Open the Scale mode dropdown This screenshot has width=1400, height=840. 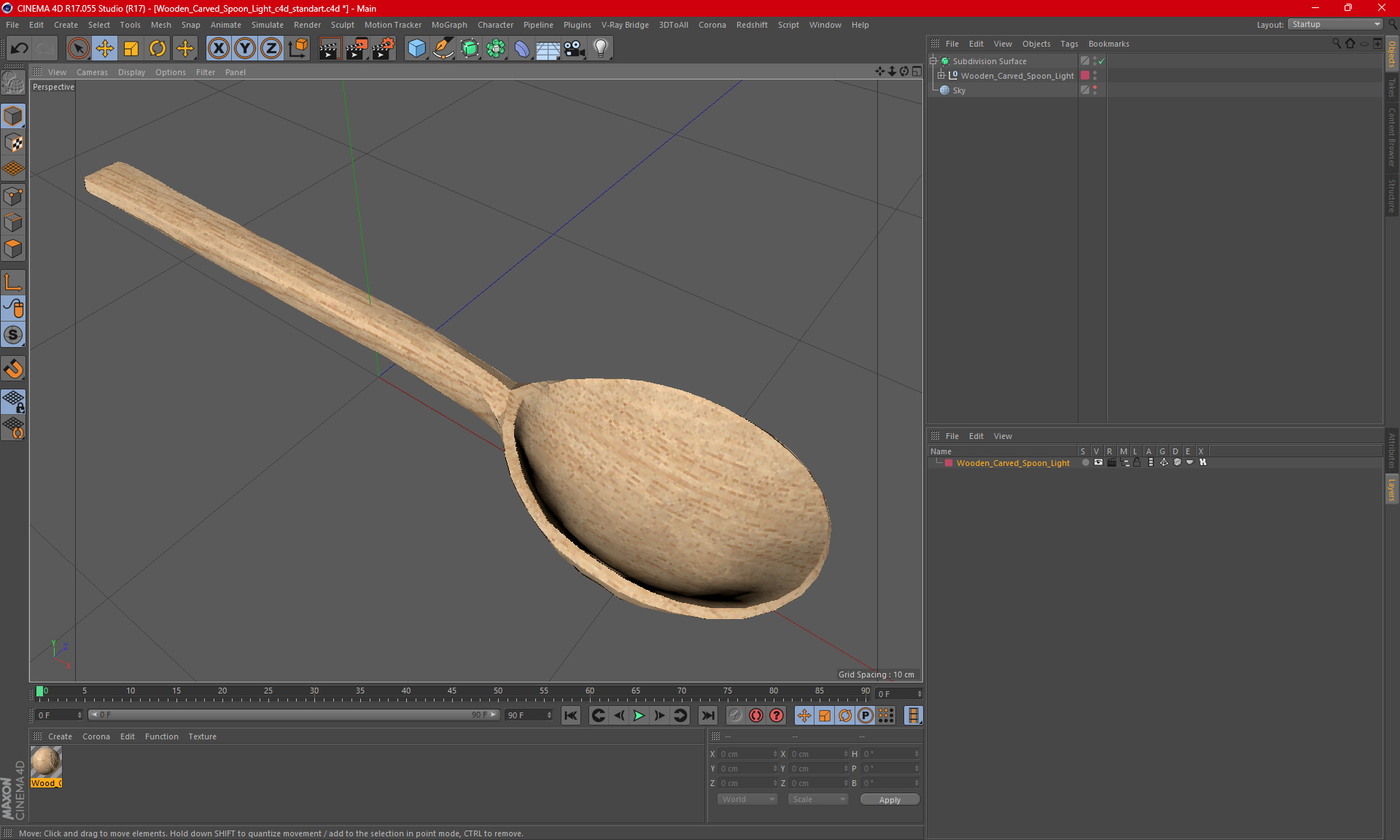tap(819, 799)
